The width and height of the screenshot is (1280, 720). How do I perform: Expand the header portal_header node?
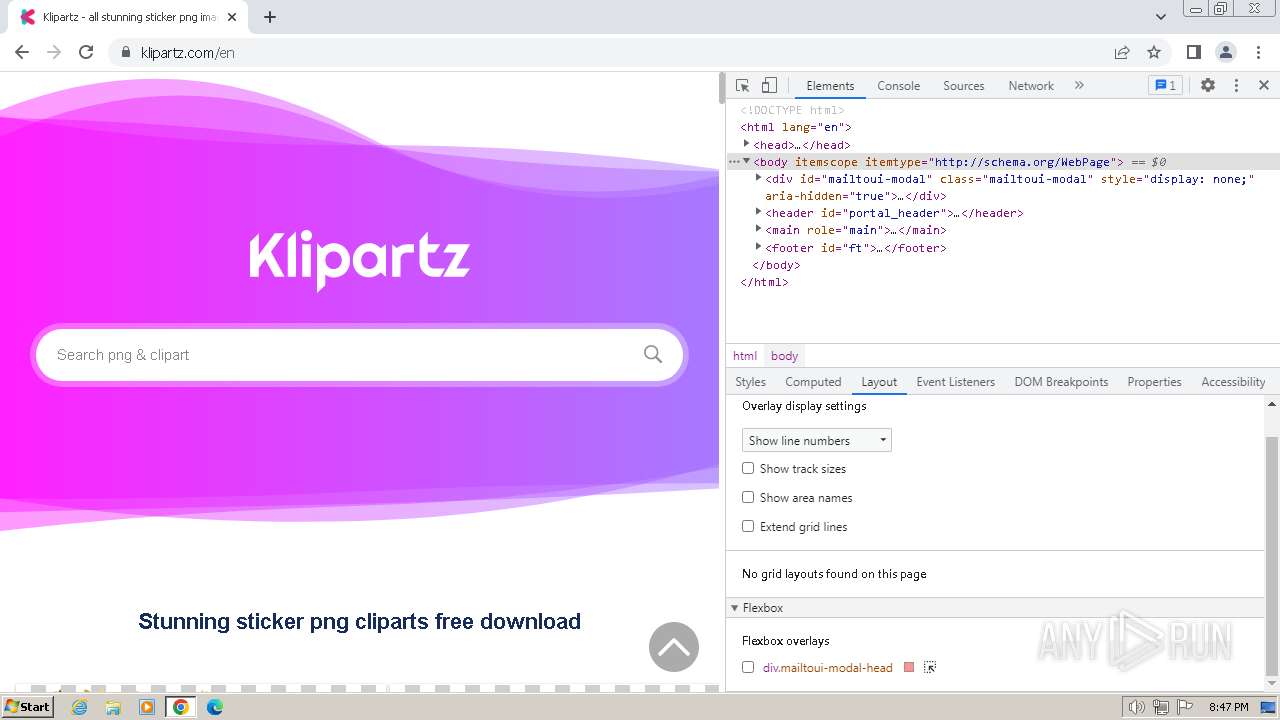(758, 212)
